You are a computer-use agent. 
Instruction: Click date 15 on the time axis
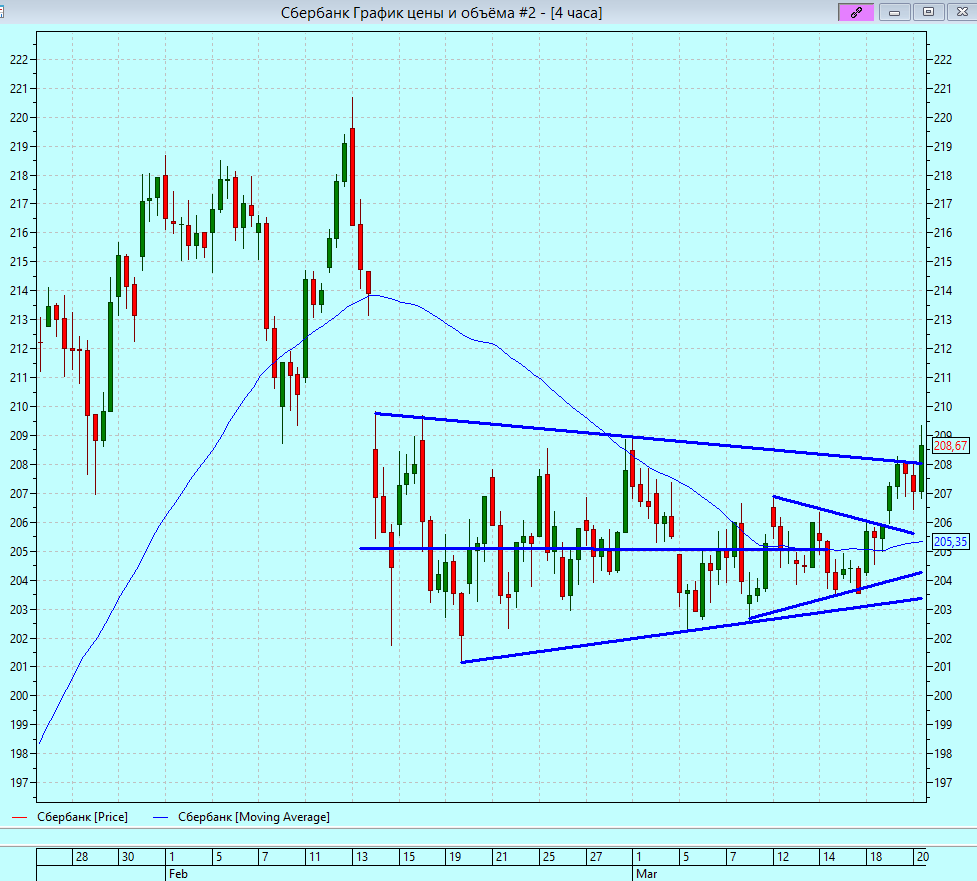tap(408, 857)
